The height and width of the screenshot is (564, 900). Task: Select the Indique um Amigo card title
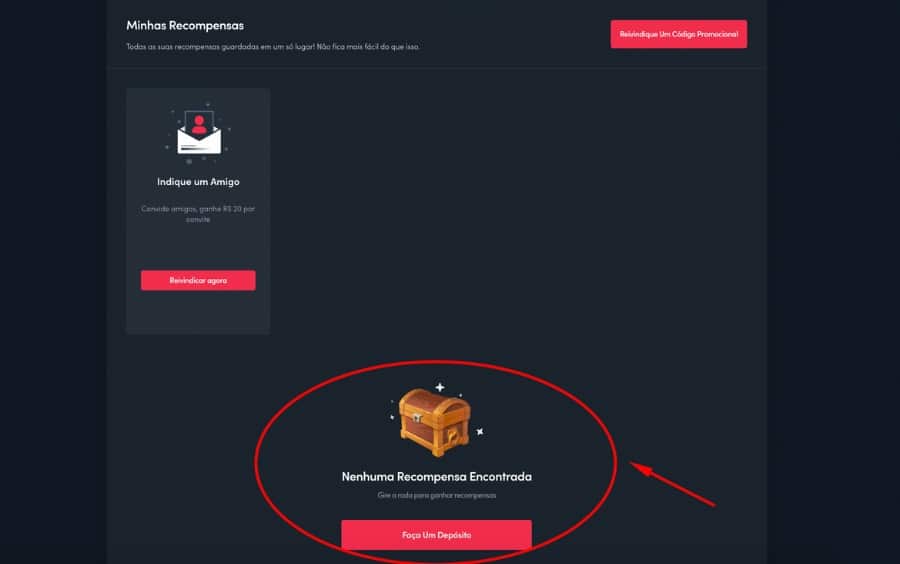click(198, 182)
